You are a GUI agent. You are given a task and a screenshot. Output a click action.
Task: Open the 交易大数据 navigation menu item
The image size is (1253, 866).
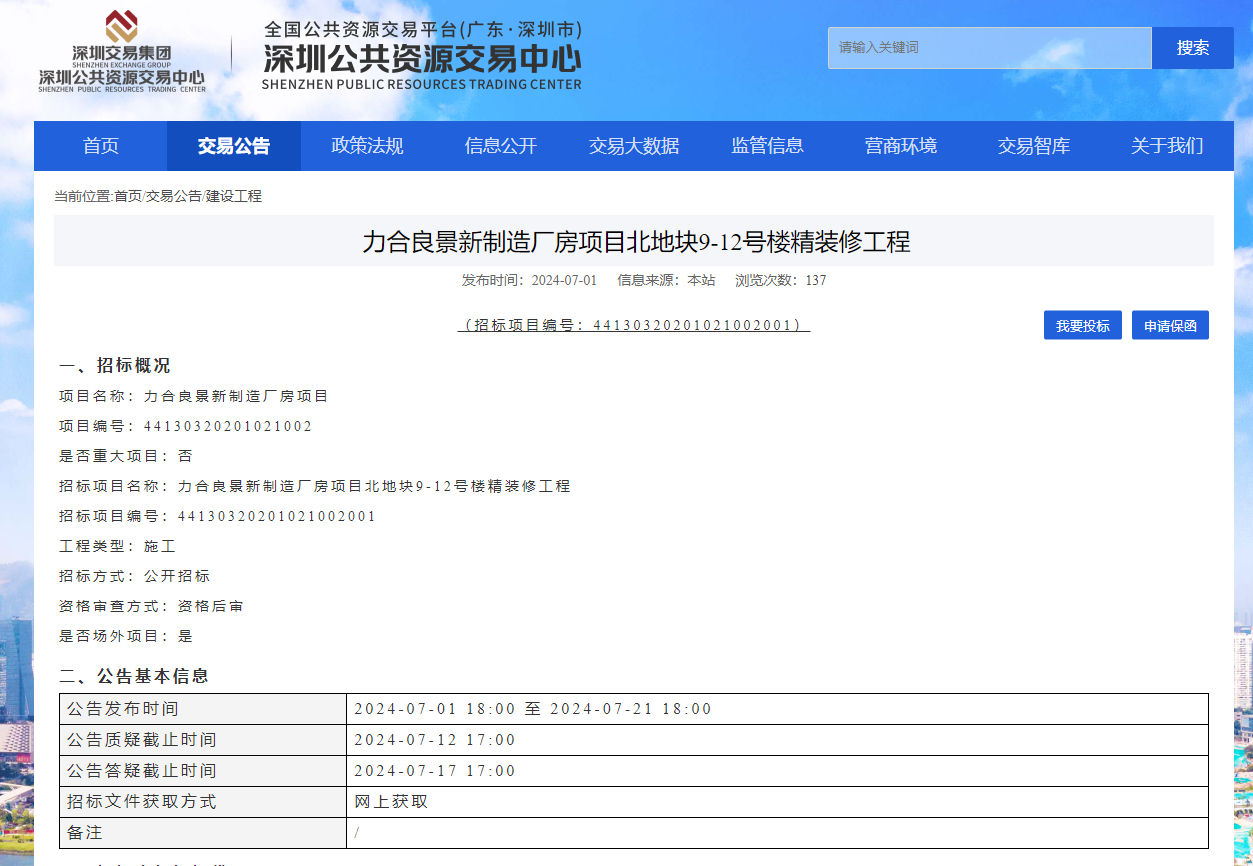point(633,146)
